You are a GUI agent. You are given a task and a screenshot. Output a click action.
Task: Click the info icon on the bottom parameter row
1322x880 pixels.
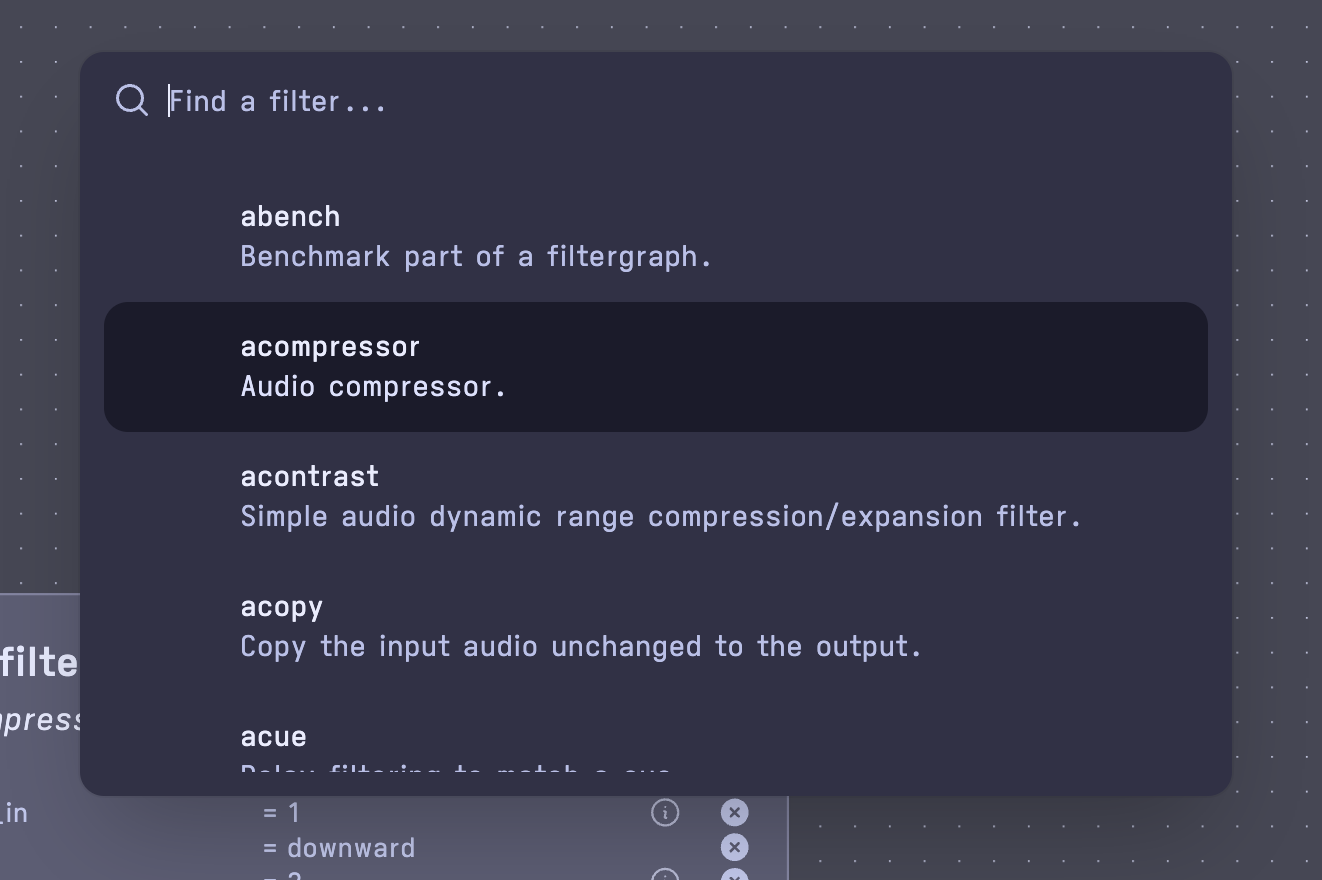pyautogui.click(x=665, y=875)
